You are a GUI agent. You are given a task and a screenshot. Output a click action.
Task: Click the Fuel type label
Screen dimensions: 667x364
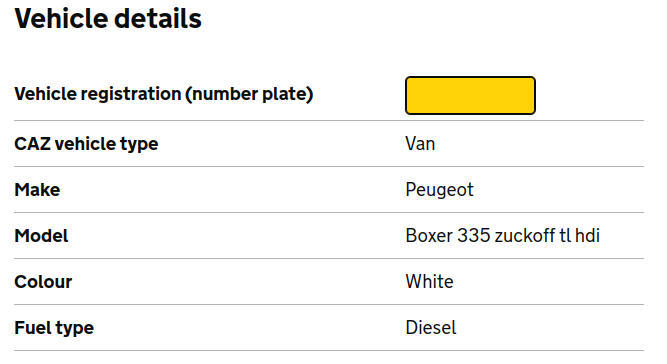point(54,328)
